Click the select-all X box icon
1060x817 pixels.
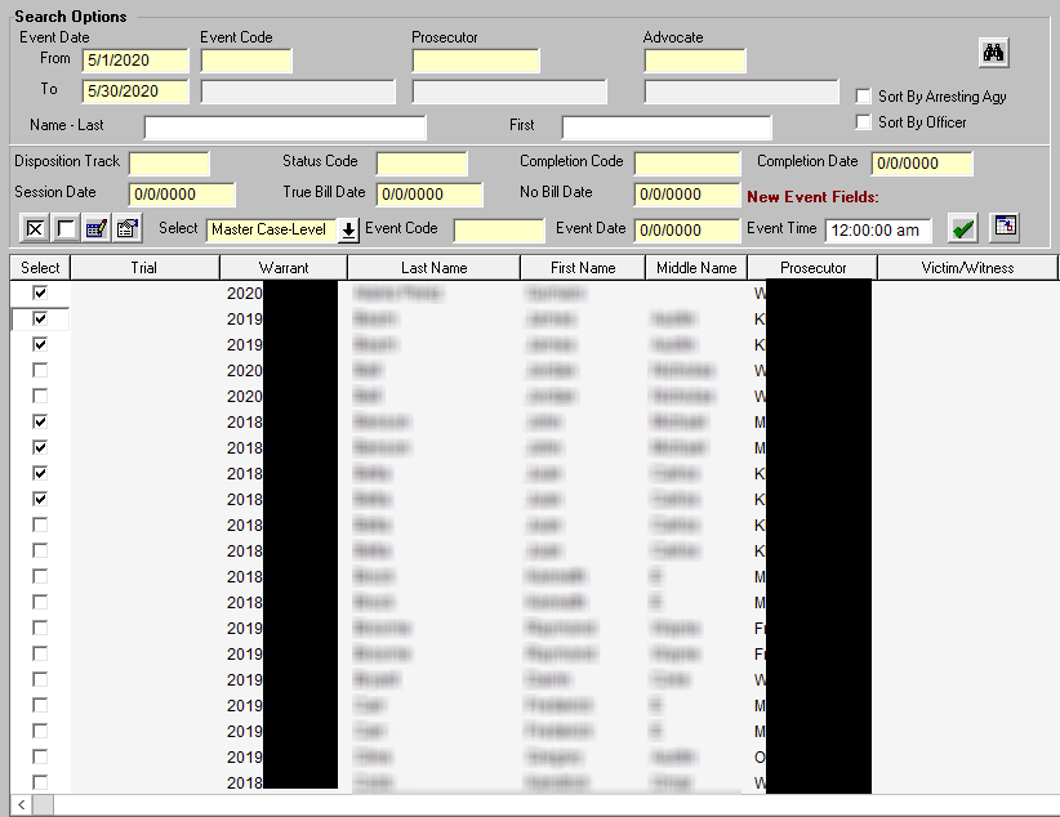[x=34, y=229]
